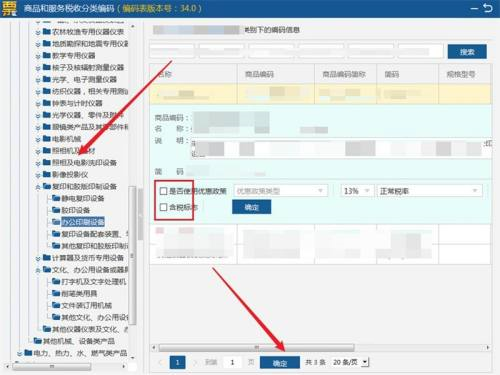Collapse the 文化、办公用设备或器具 tree node

click(x=38, y=270)
